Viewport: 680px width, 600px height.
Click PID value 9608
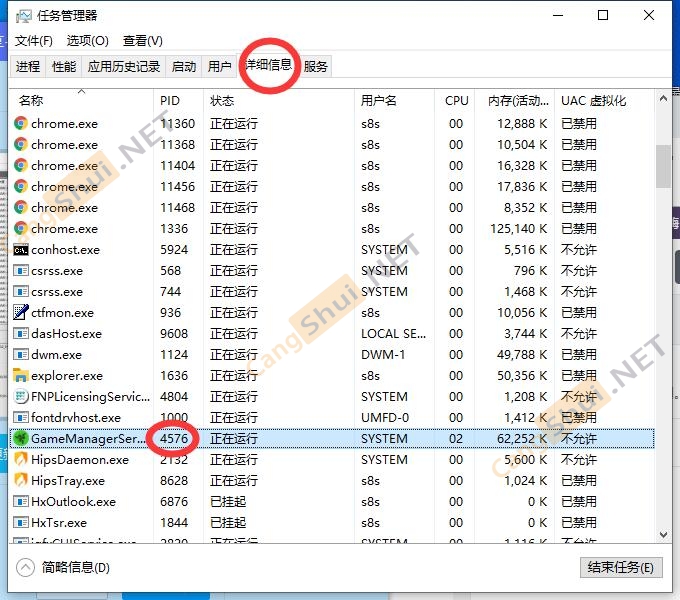point(174,333)
